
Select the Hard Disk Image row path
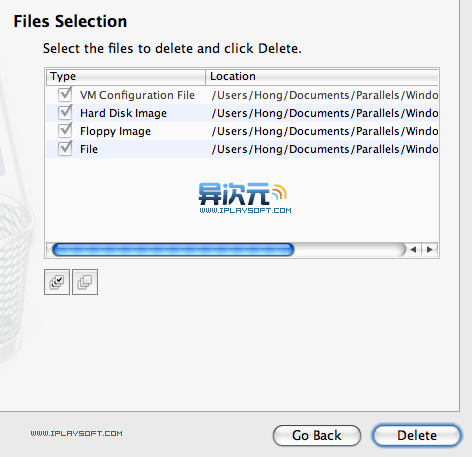325,113
